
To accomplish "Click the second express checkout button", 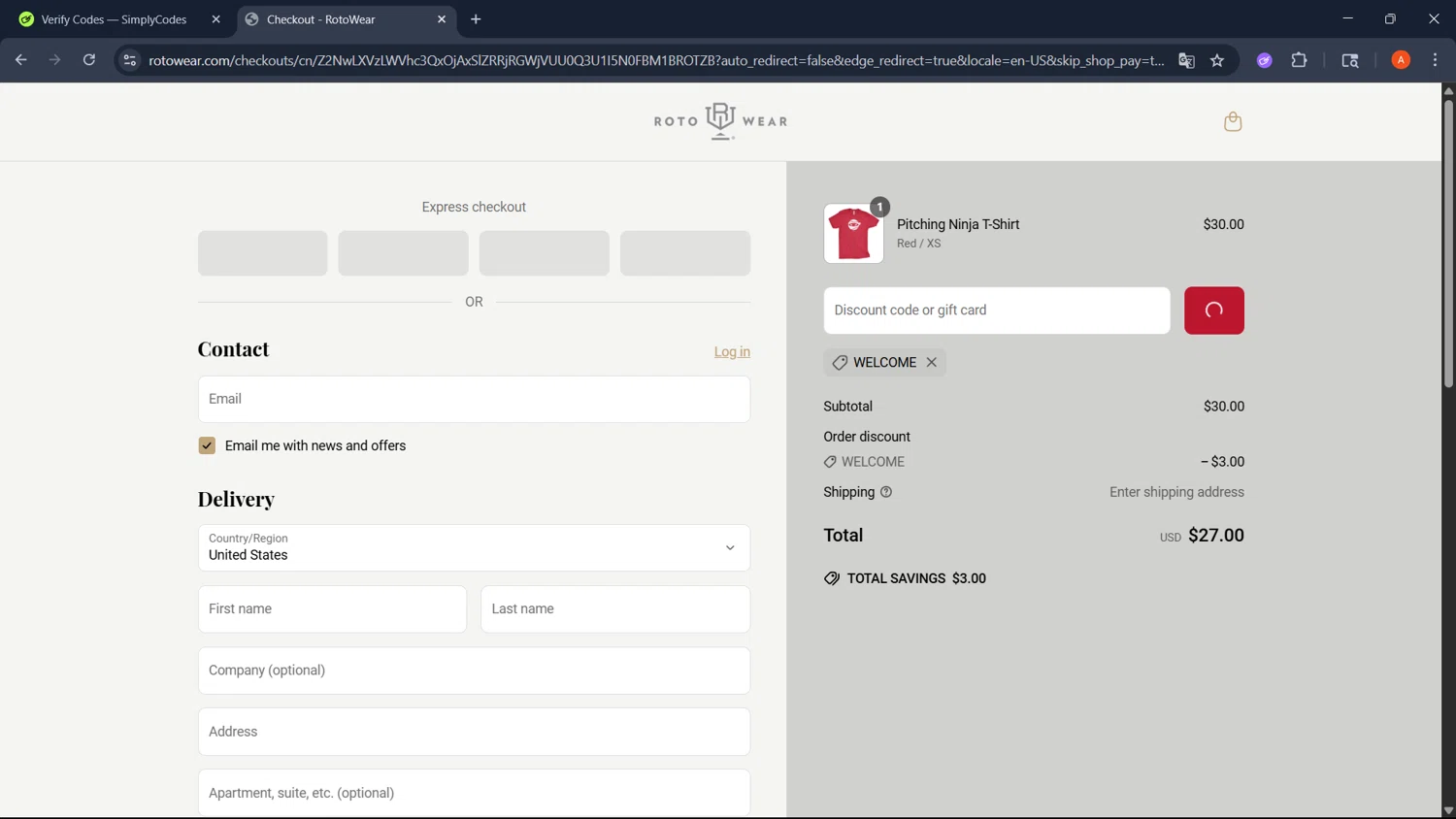I will pyautogui.click(x=403, y=253).
